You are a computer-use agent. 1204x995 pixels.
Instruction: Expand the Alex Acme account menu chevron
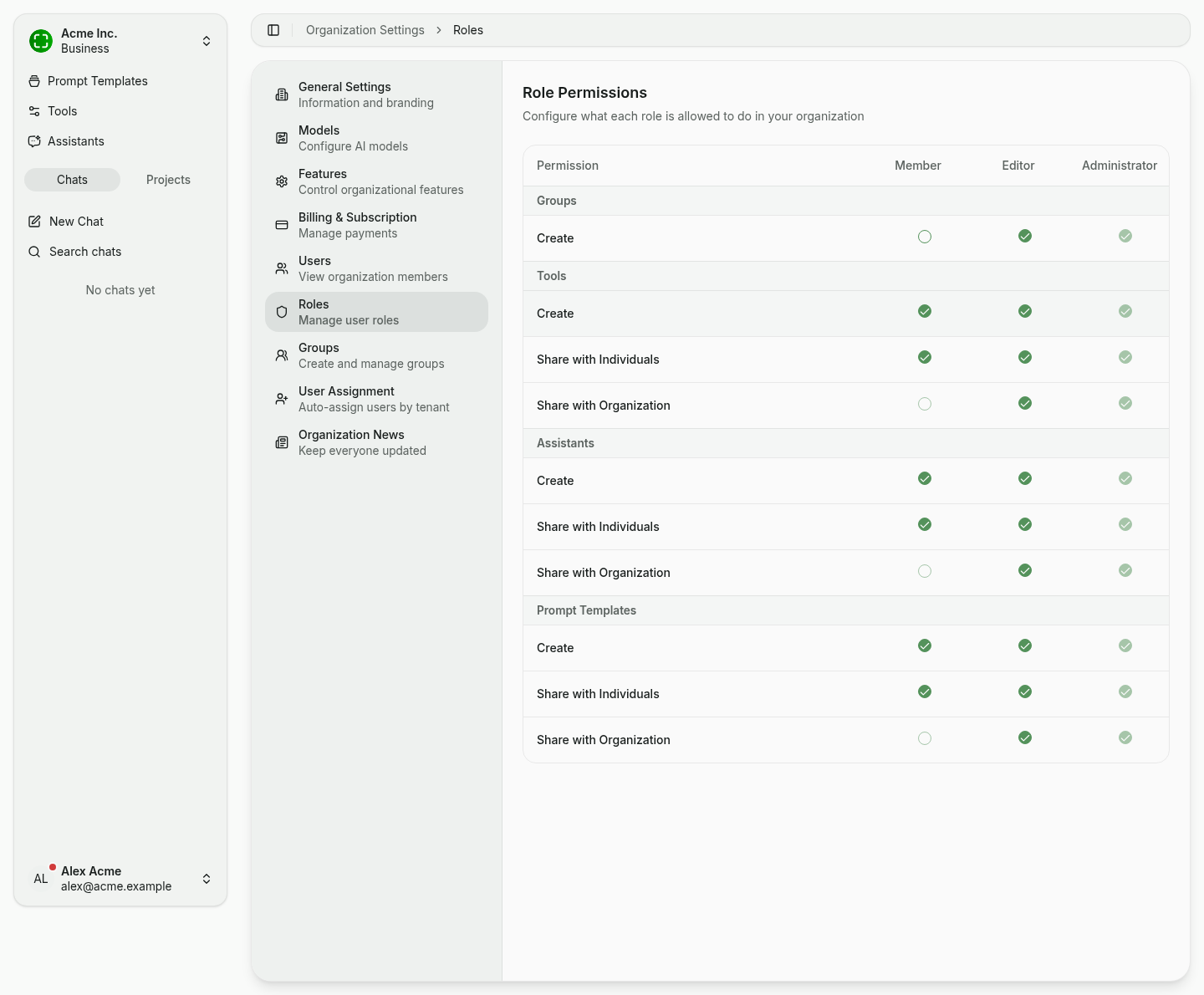pyautogui.click(x=207, y=879)
